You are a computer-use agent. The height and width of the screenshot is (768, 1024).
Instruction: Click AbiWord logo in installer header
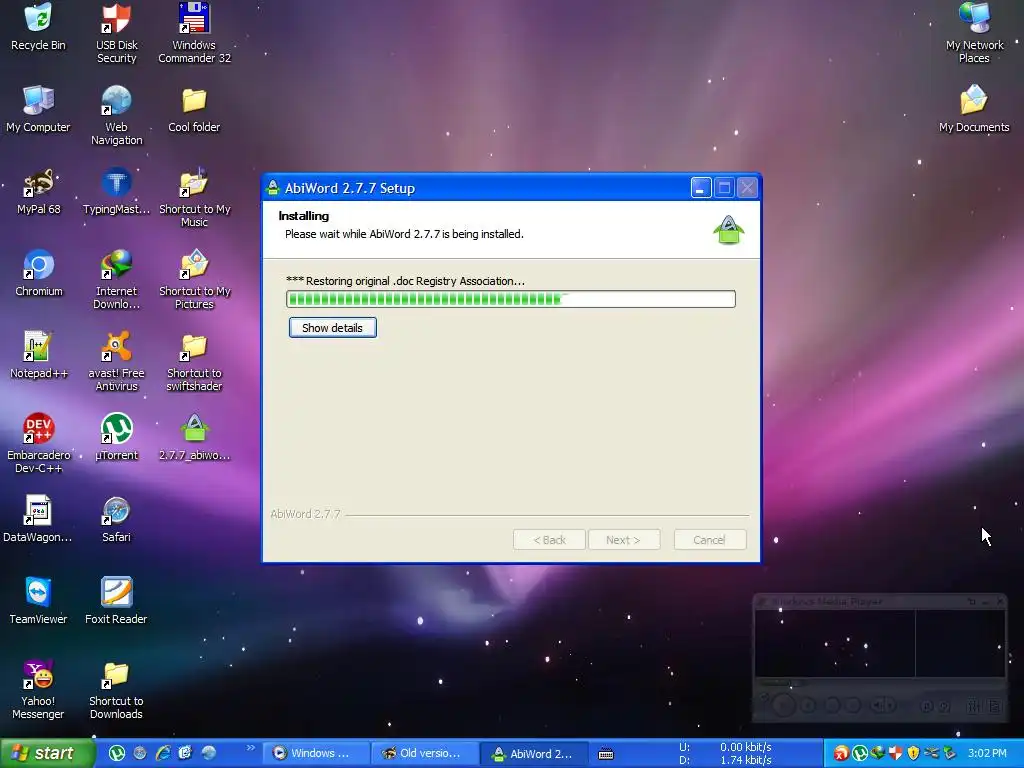729,229
